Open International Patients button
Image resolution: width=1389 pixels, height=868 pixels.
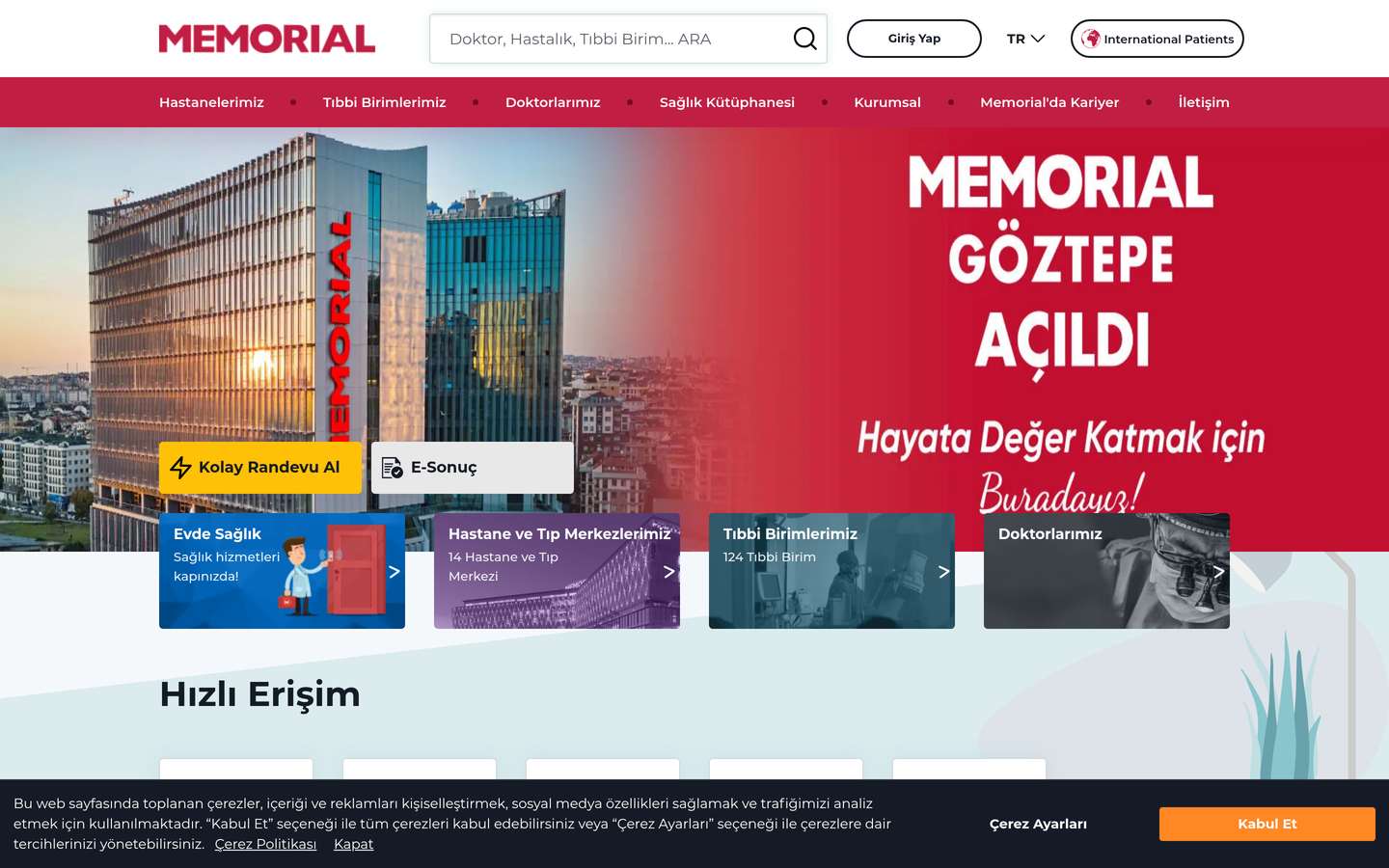tap(1157, 39)
